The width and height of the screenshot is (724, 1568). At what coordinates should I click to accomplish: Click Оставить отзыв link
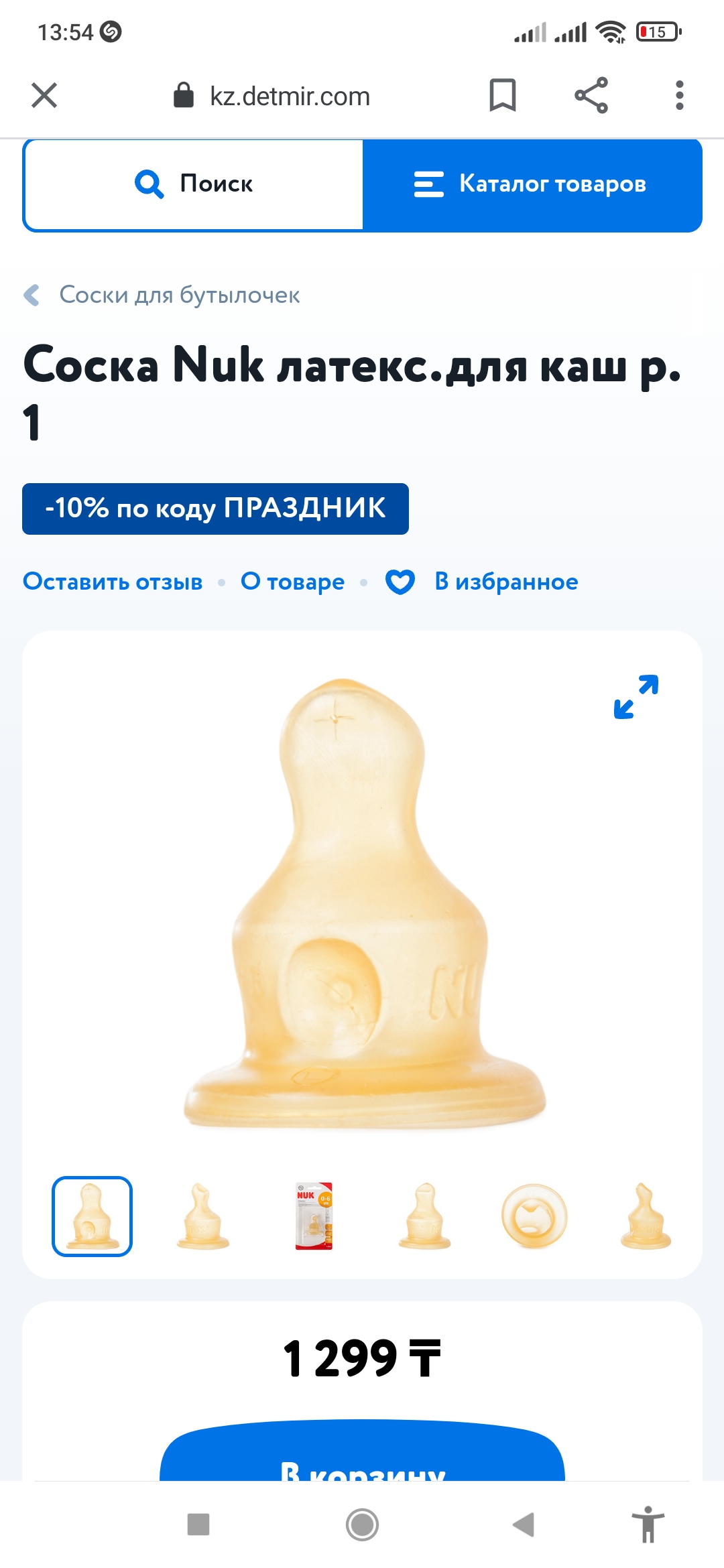(x=113, y=582)
